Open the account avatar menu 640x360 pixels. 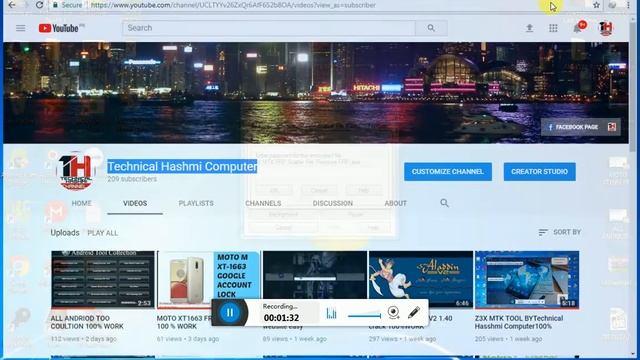[606, 28]
